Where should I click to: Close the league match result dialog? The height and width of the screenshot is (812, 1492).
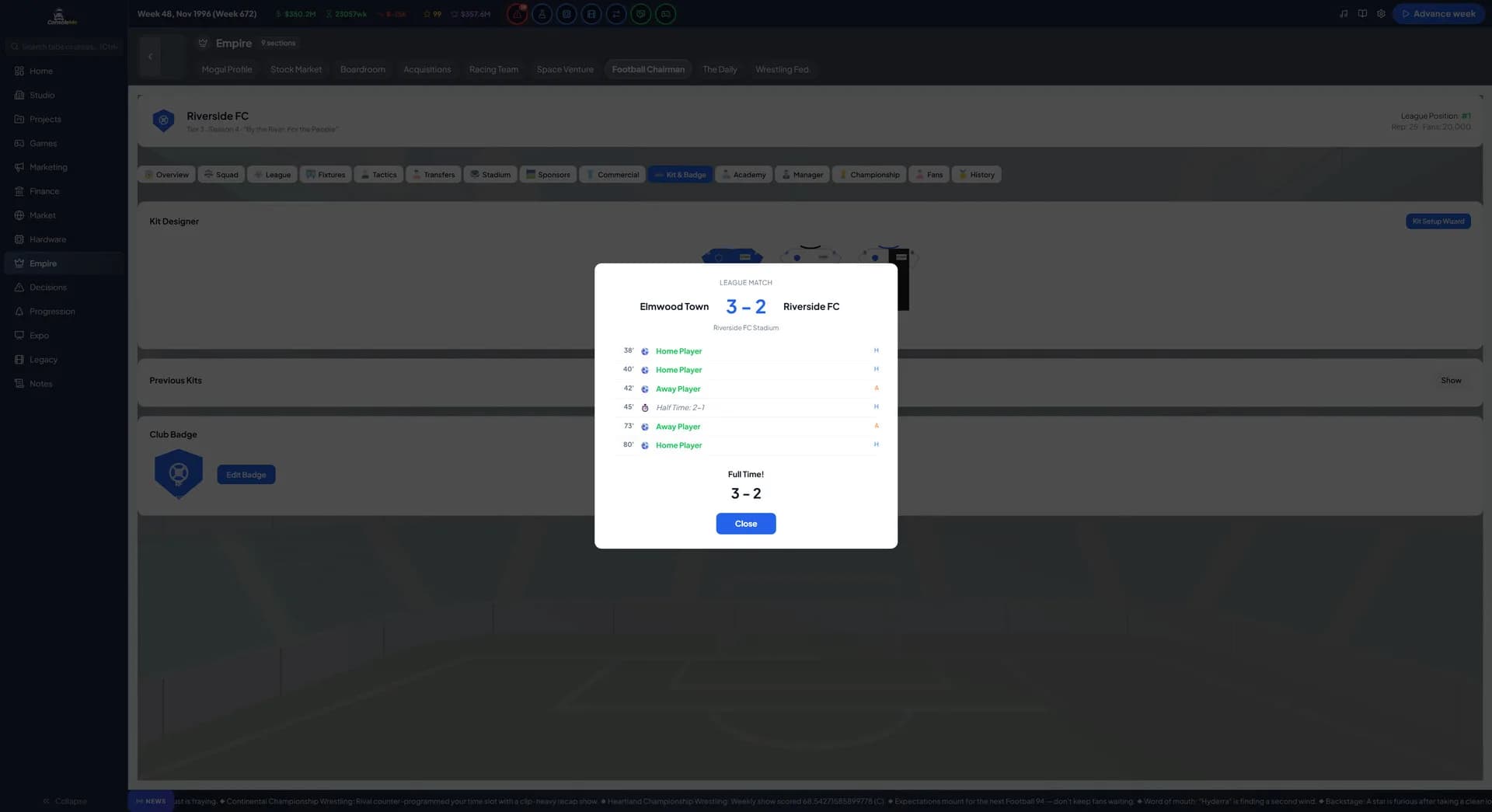click(x=745, y=524)
